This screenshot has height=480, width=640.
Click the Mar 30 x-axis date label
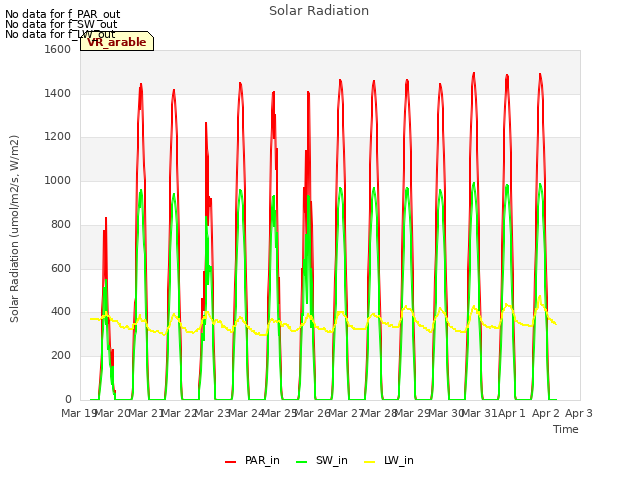(446, 413)
